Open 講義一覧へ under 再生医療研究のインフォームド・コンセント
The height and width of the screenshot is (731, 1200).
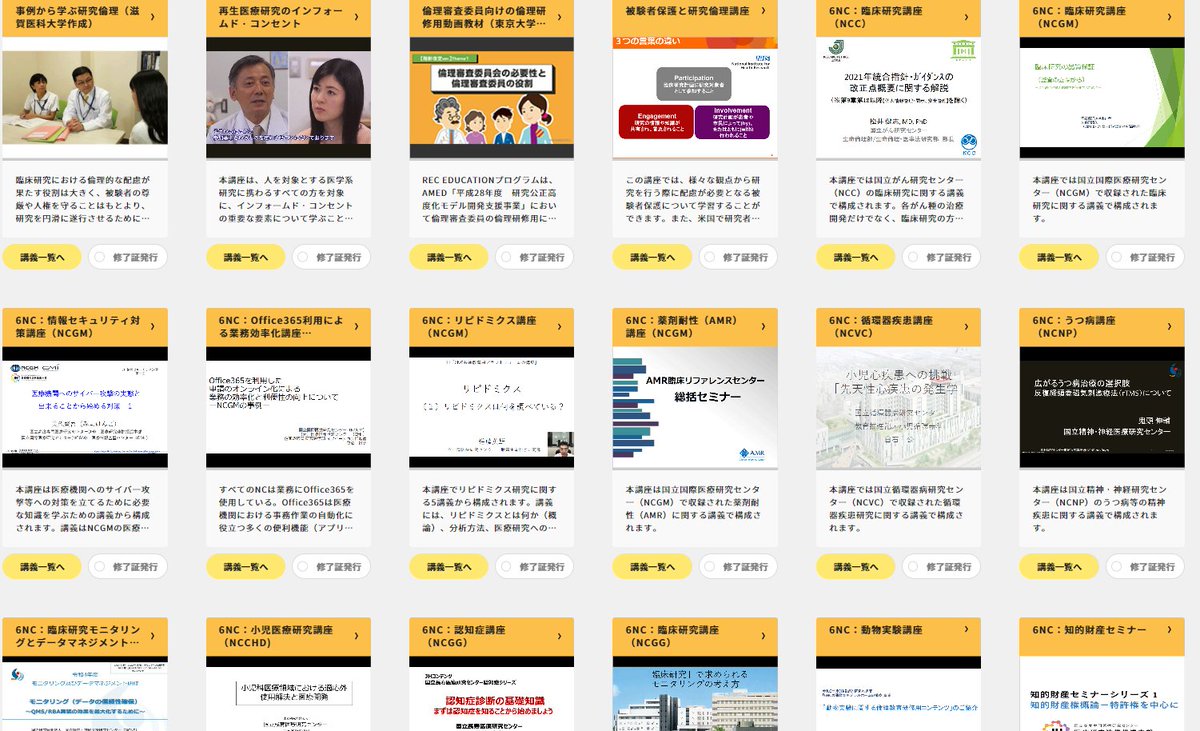pos(245,257)
